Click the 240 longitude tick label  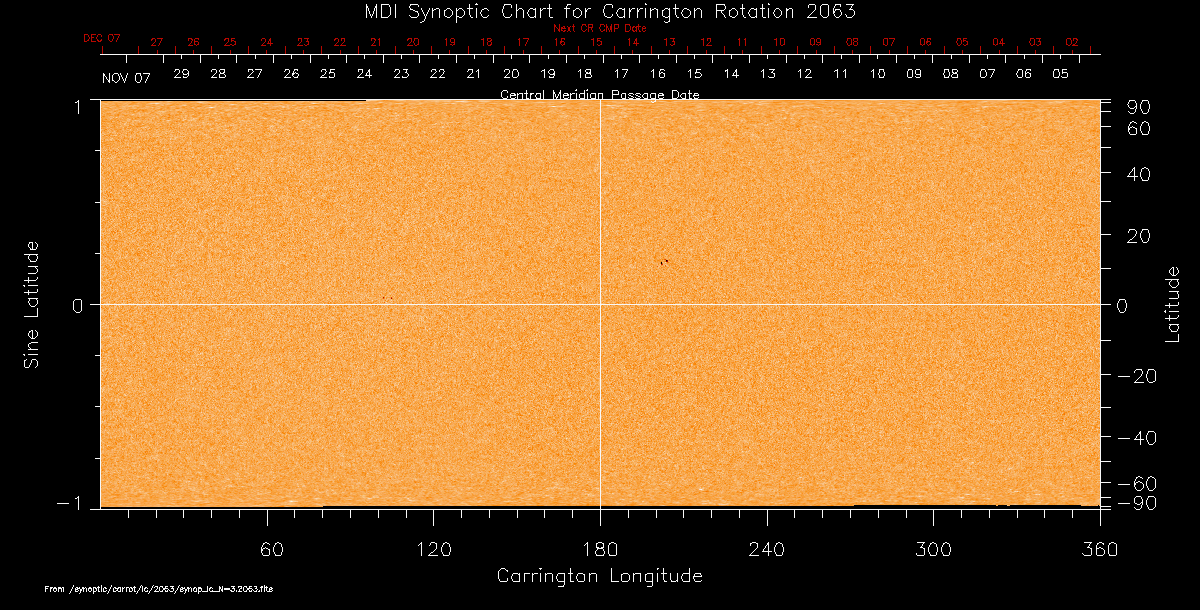coord(766,550)
